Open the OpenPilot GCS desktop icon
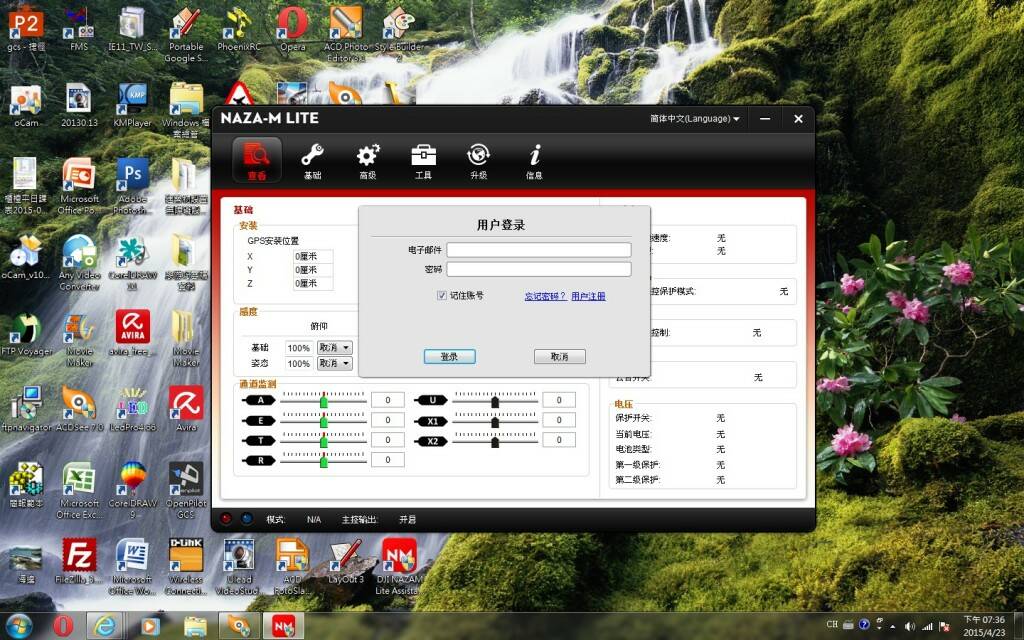This screenshot has height=640, width=1024. coord(186,490)
